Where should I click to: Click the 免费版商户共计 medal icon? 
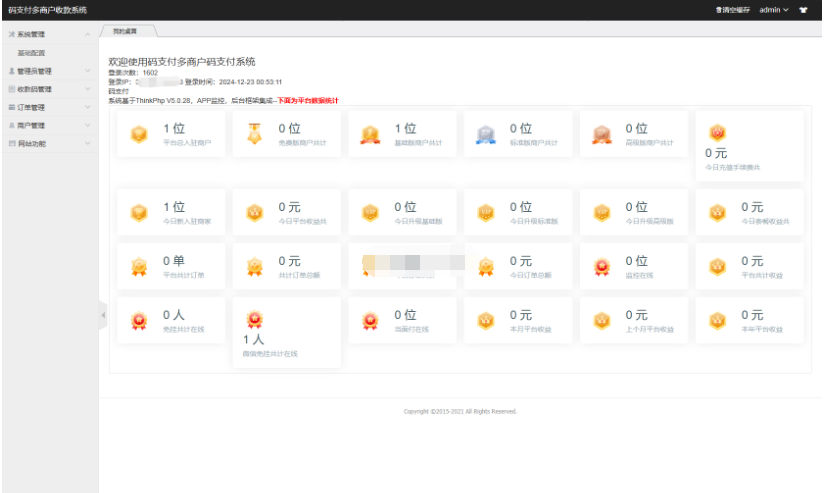click(254, 134)
